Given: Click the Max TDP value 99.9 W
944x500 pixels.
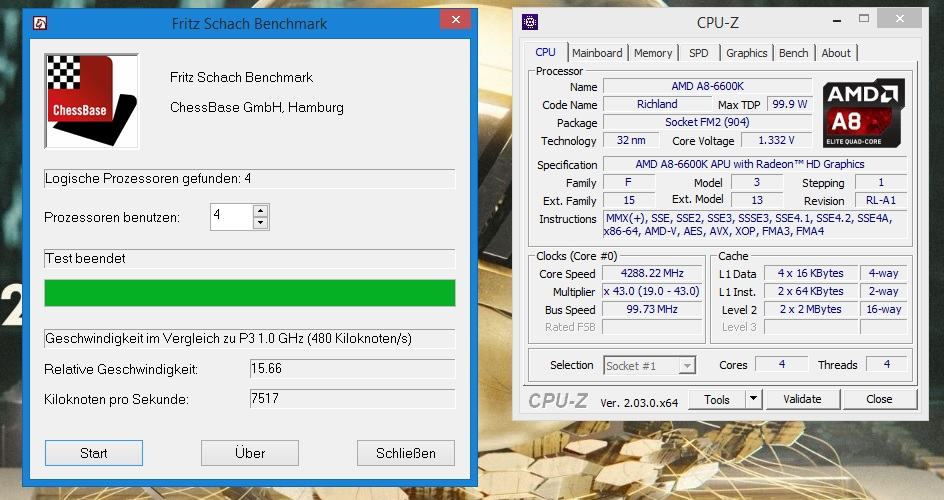Looking at the screenshot, I should tap(789, 104).
